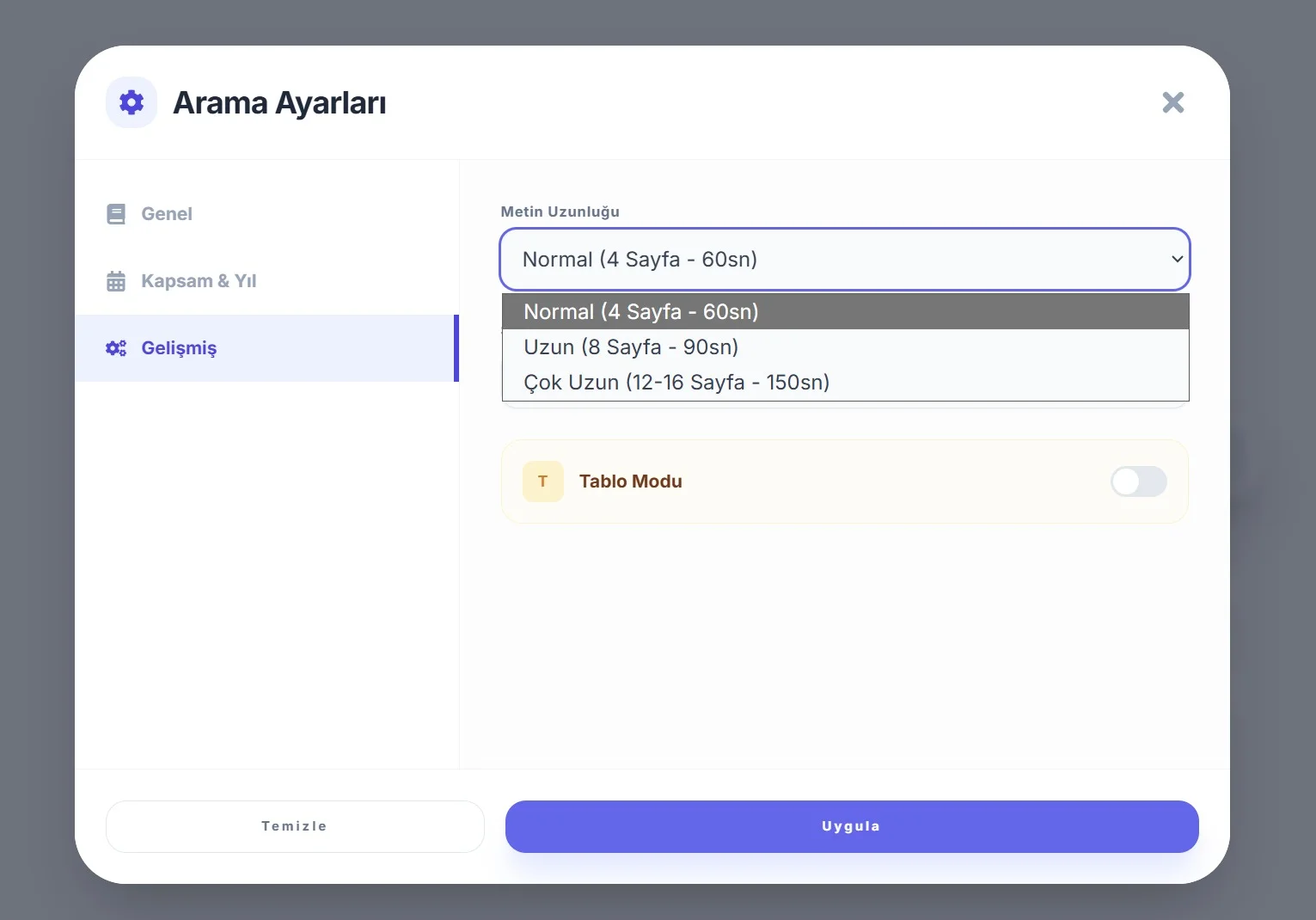Choose Normal (4 Sayfa - 60sn) option
1316x920 pixels.
[x=845, y=311]
